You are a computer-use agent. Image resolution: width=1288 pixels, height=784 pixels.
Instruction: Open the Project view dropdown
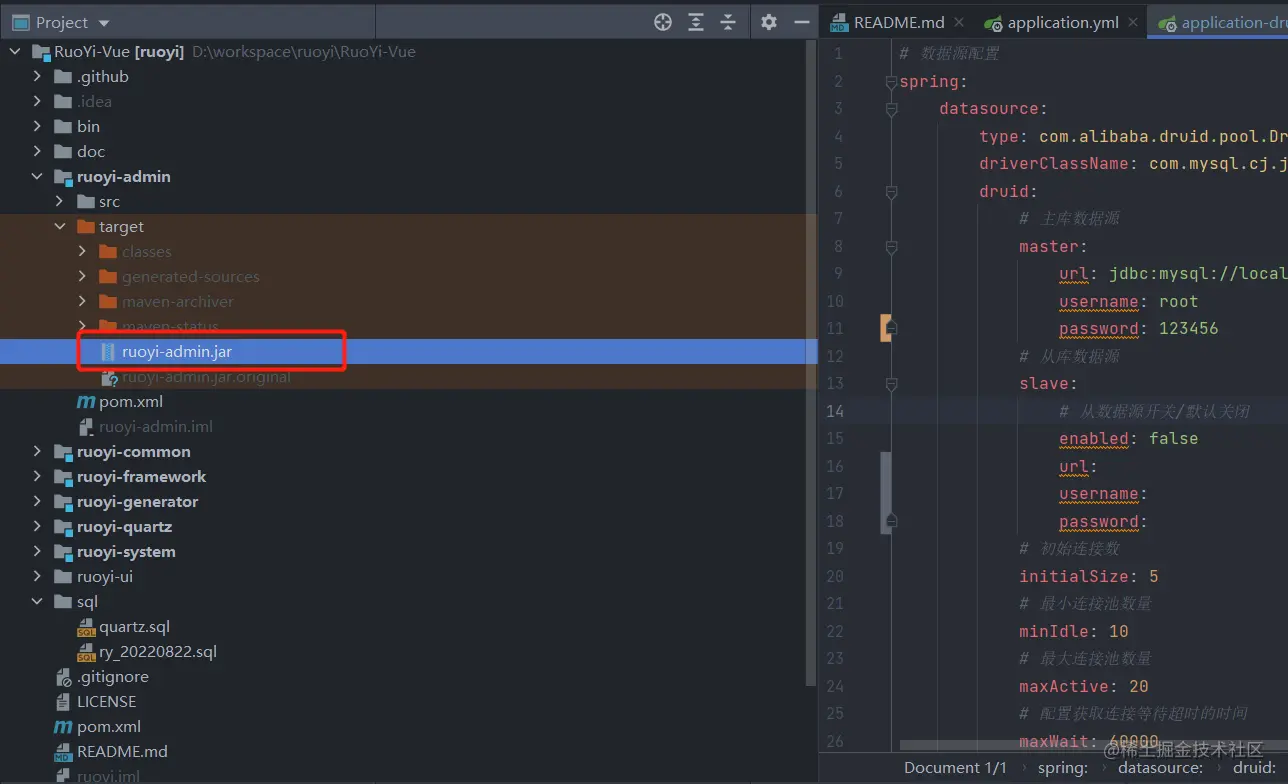coord(61,22)
